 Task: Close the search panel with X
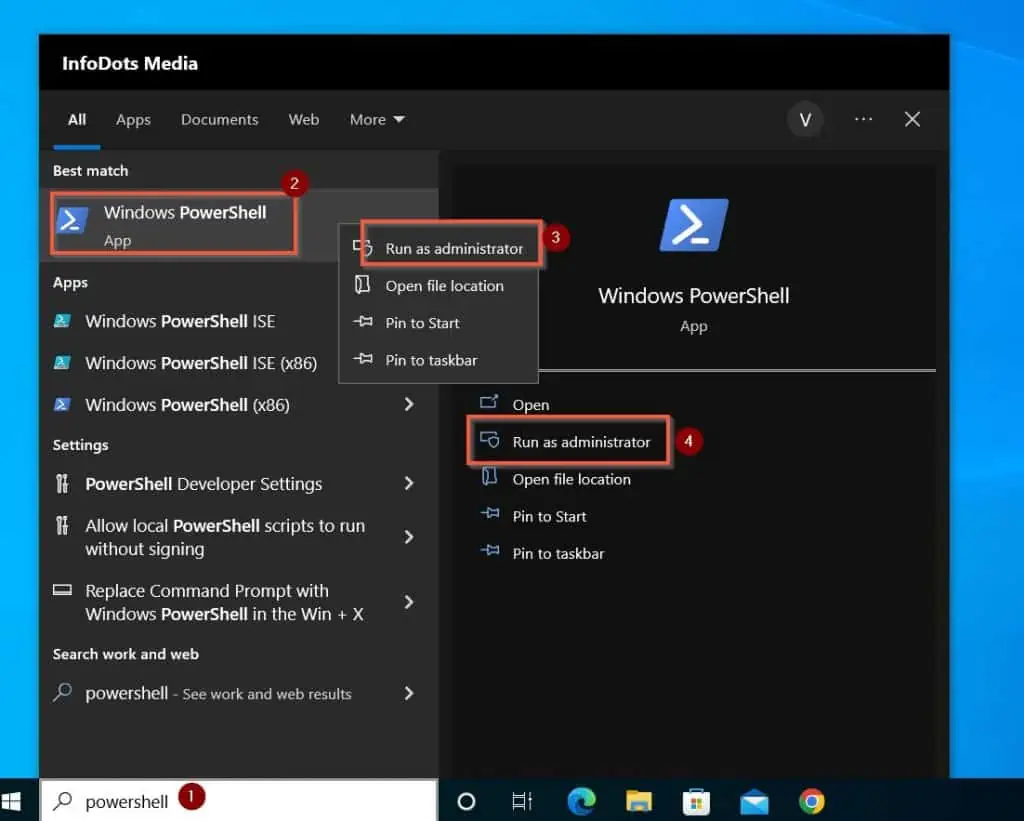point(912,120)
